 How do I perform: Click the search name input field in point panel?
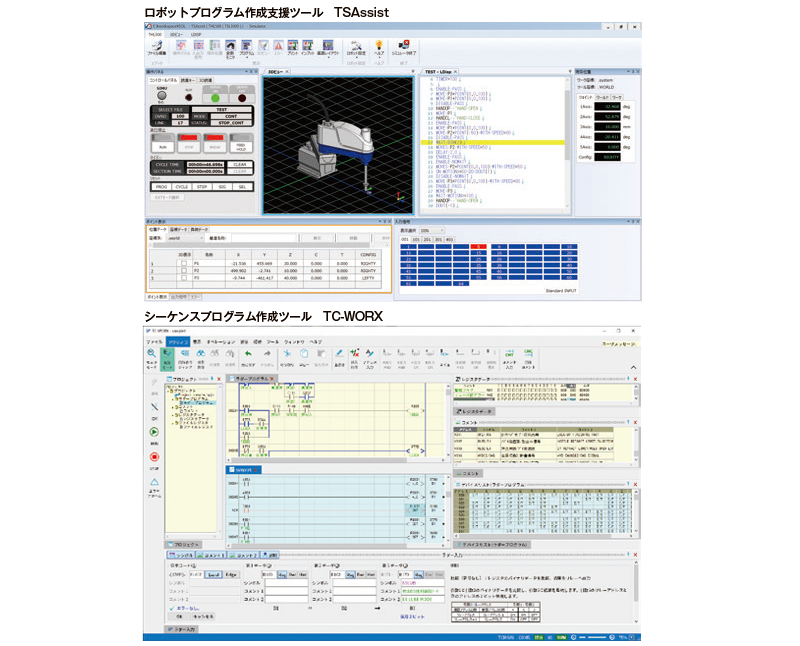coord(262,238)
